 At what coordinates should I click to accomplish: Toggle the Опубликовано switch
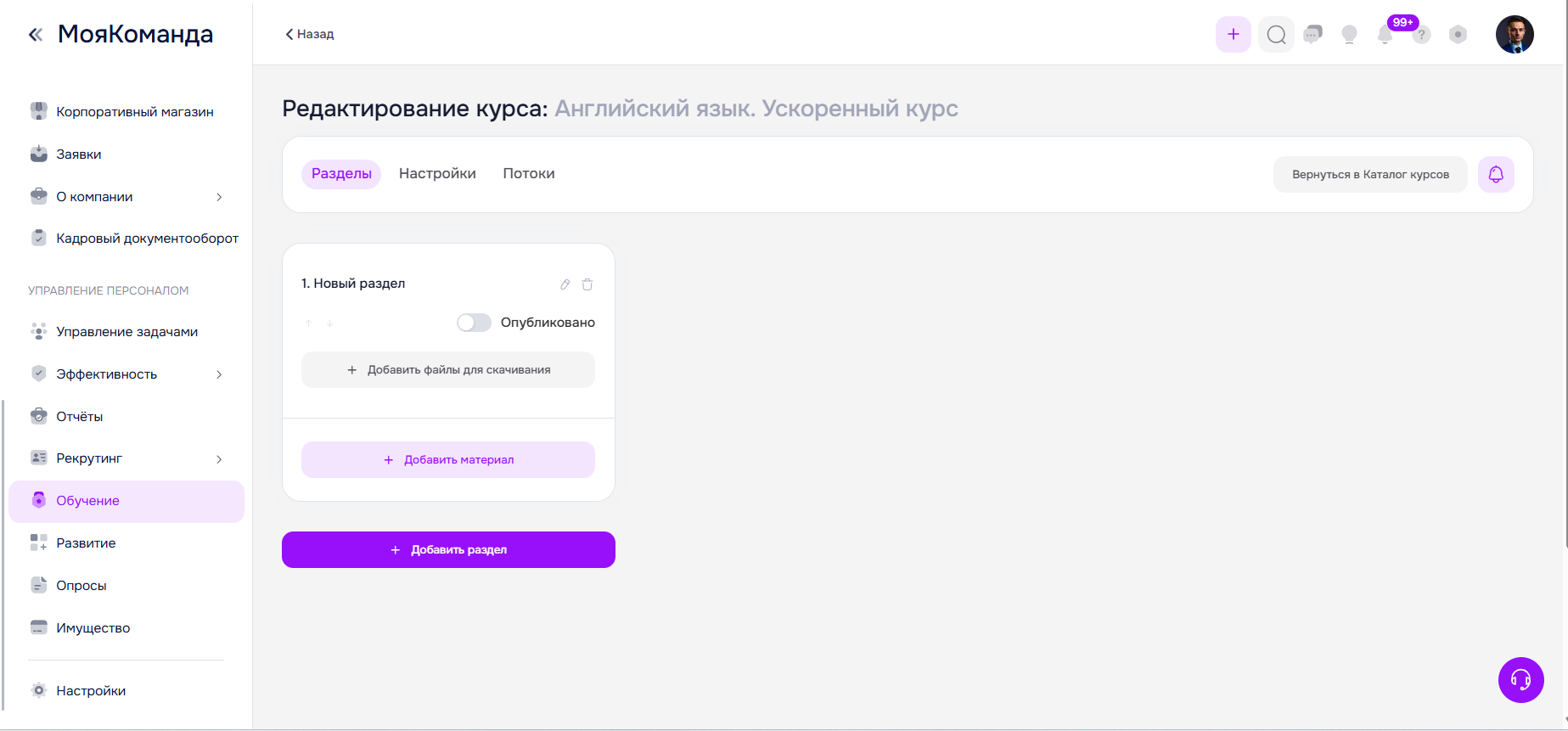coord(474,323)
